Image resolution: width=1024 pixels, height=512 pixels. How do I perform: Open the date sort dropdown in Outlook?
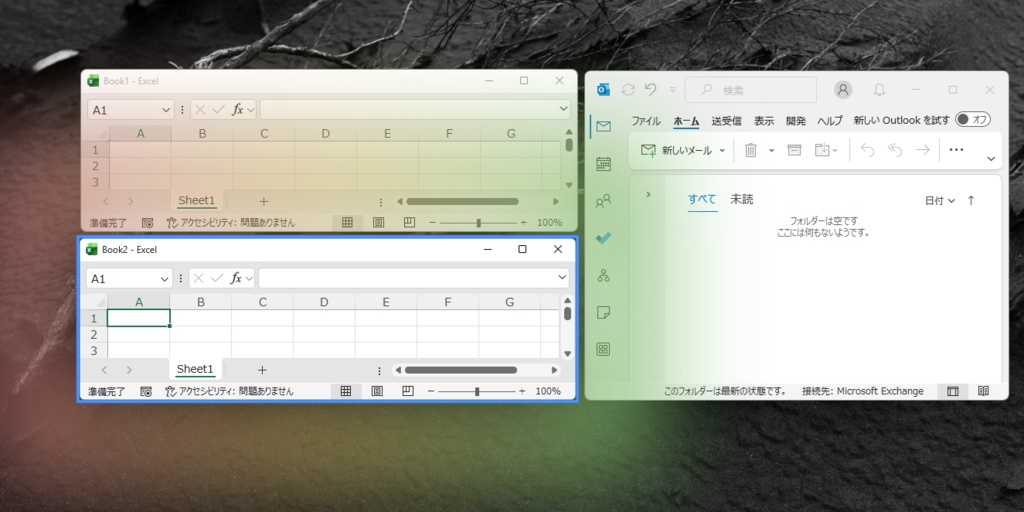pyautogui.click(x=940, y=200)
